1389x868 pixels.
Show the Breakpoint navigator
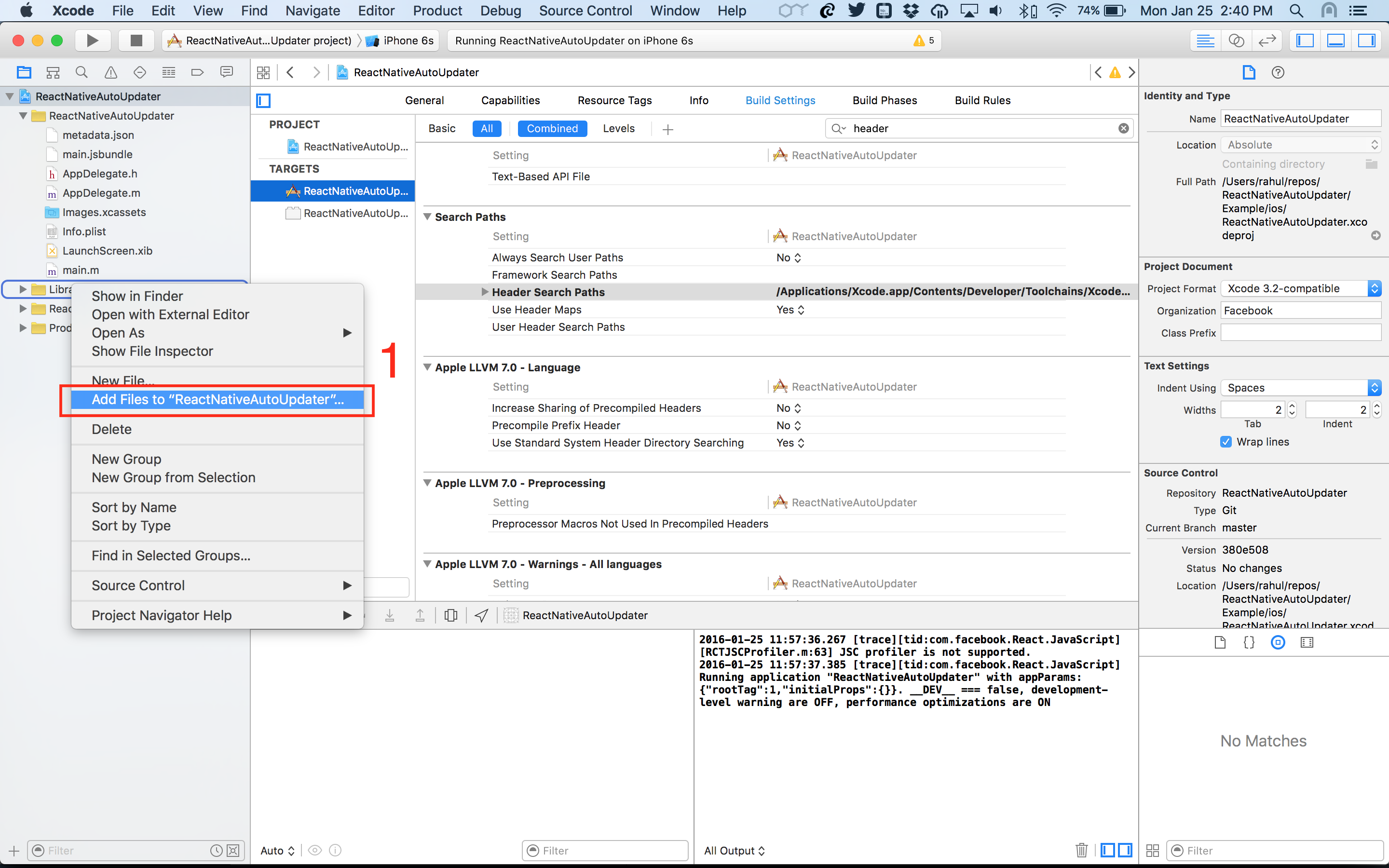tap(197, 72)
